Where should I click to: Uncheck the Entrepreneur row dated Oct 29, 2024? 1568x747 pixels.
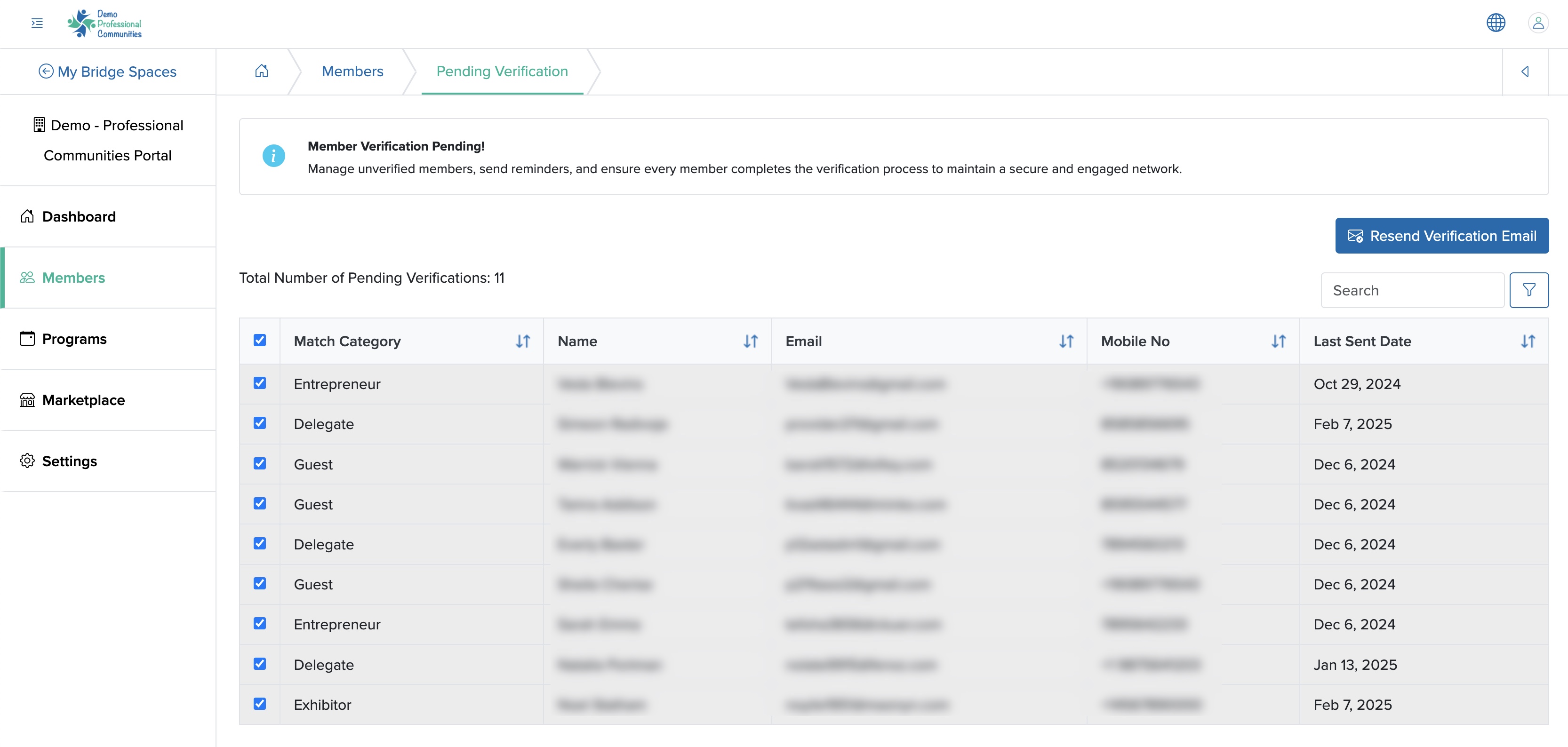point(260,382)
